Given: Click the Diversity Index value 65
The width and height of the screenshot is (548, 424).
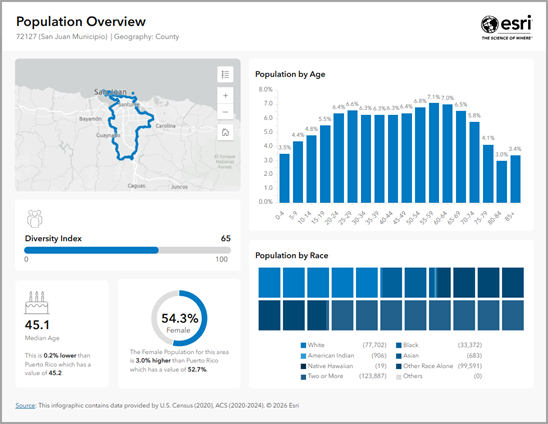Looking at the screenshot, I should click(x=225, y=238).
